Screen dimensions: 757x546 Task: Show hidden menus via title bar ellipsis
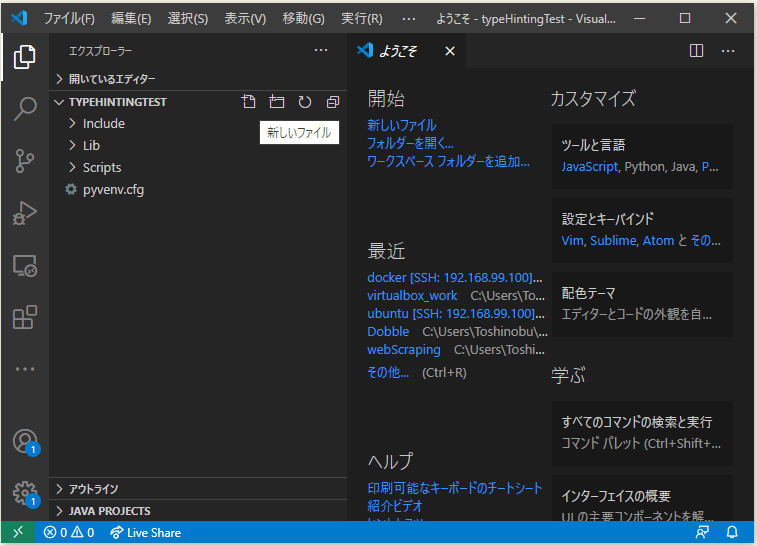(408, 18)
